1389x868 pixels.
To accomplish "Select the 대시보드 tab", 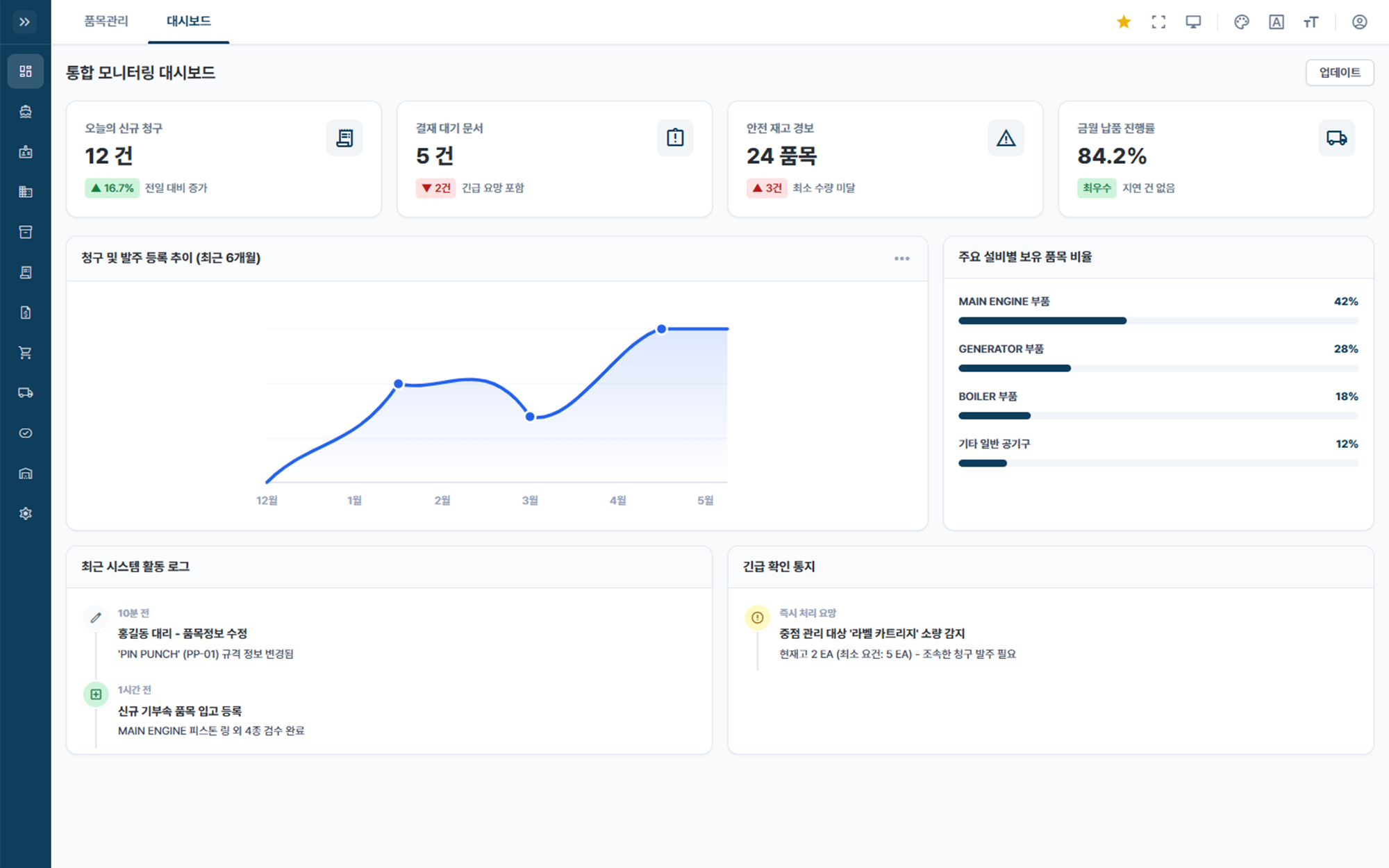I will pos(189,22).
